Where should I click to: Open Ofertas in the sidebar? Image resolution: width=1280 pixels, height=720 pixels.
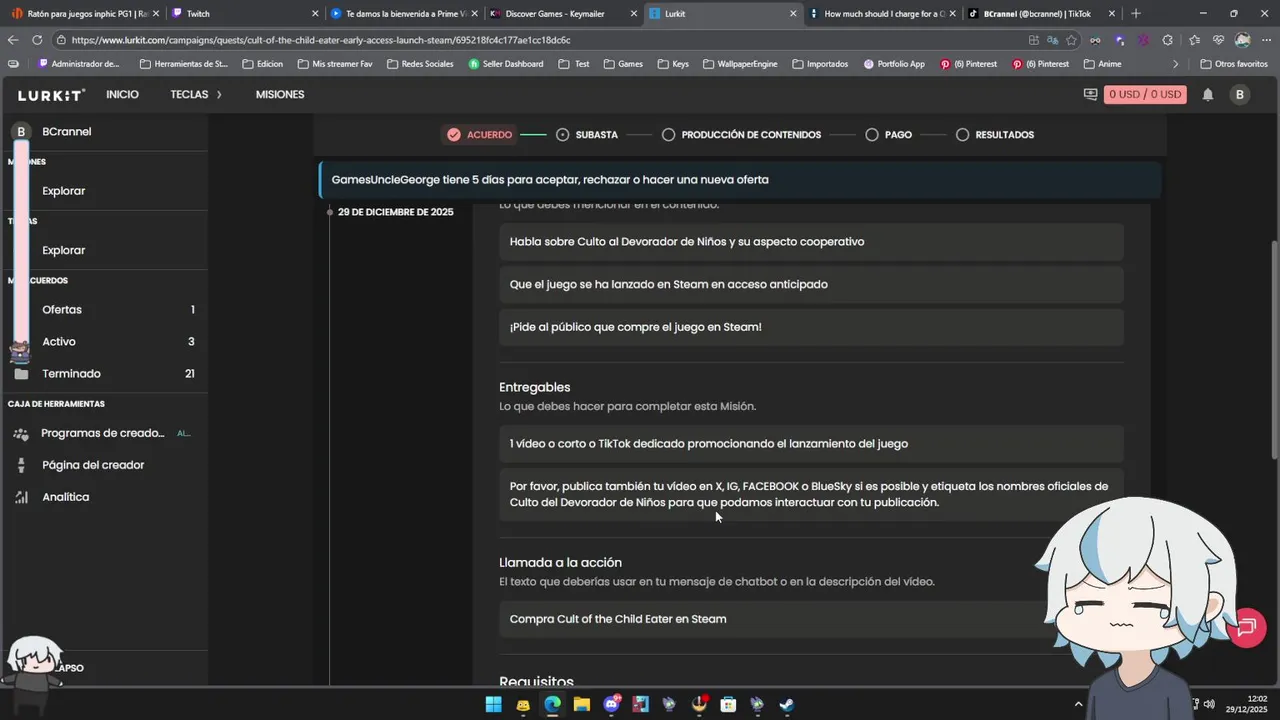click(104, 310)
